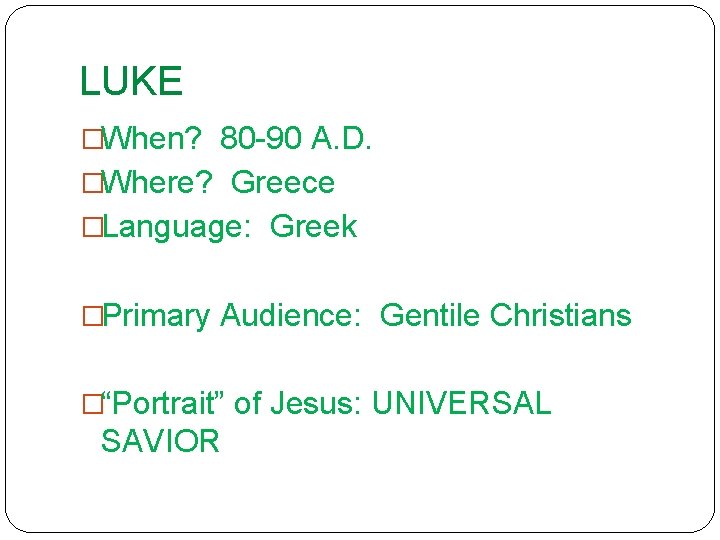
Task: Click the LUKE slide title
Action: click(131, 82)
